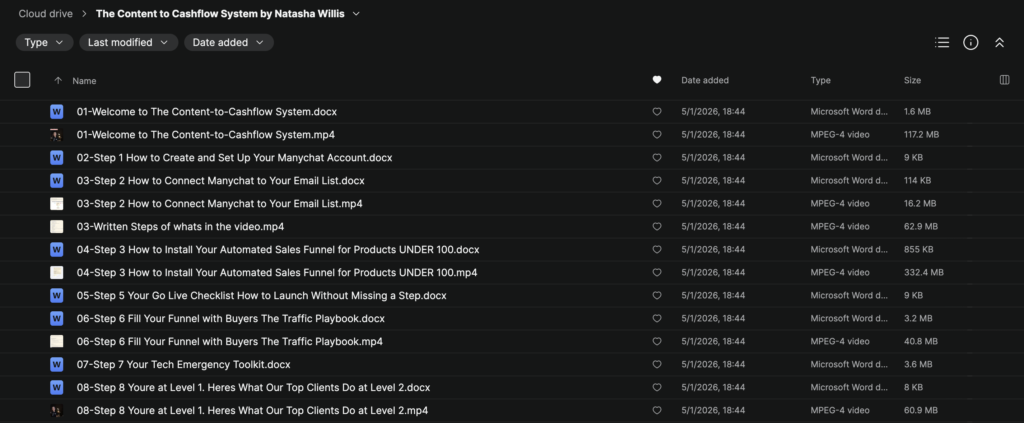This screenshot has width=1024, height=423.
Task: Click heart icon for 08-Step 8 mp4
Action: [x=657, y=411]
